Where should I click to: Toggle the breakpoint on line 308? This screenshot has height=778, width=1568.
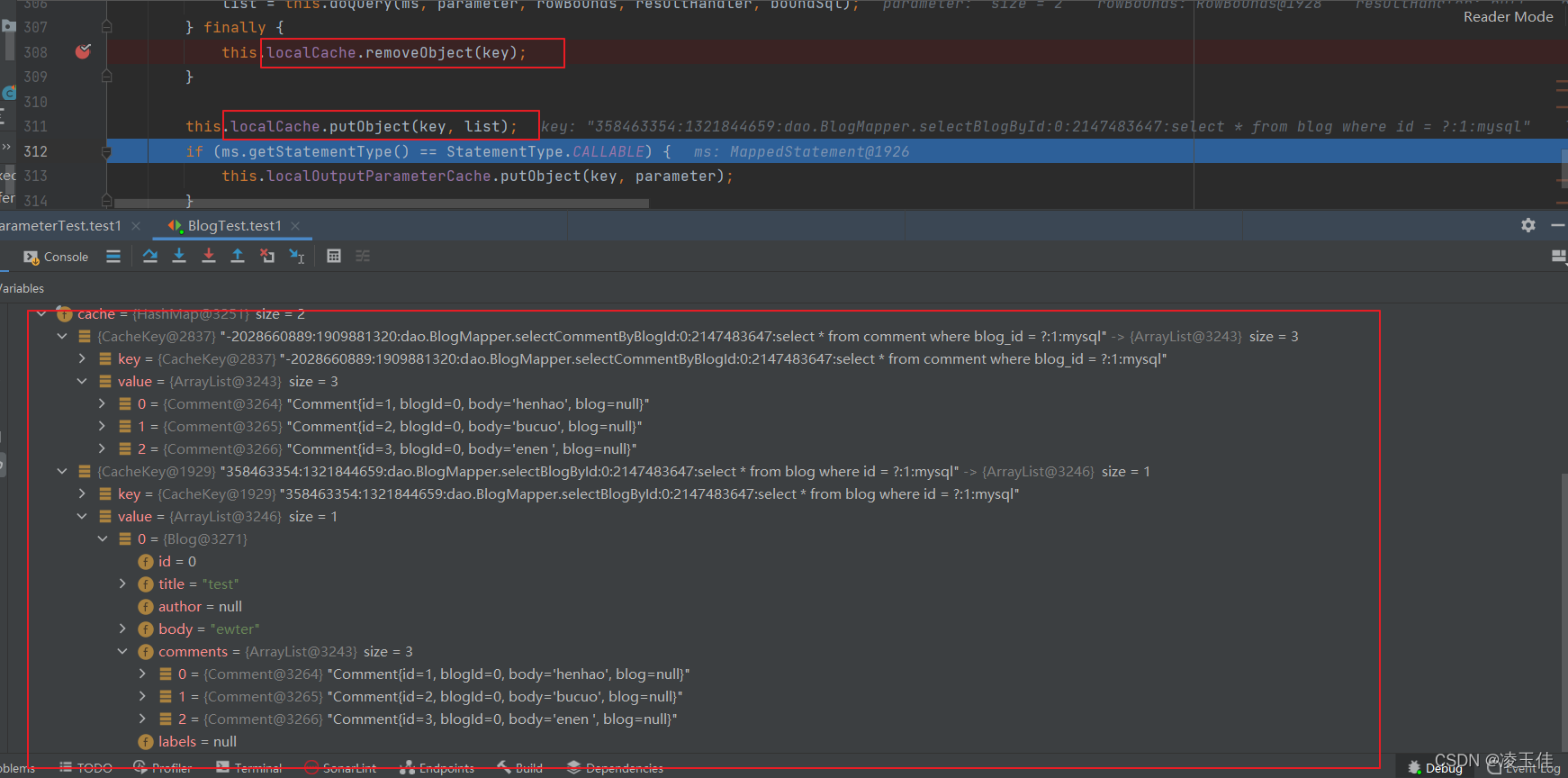point(83,52)
